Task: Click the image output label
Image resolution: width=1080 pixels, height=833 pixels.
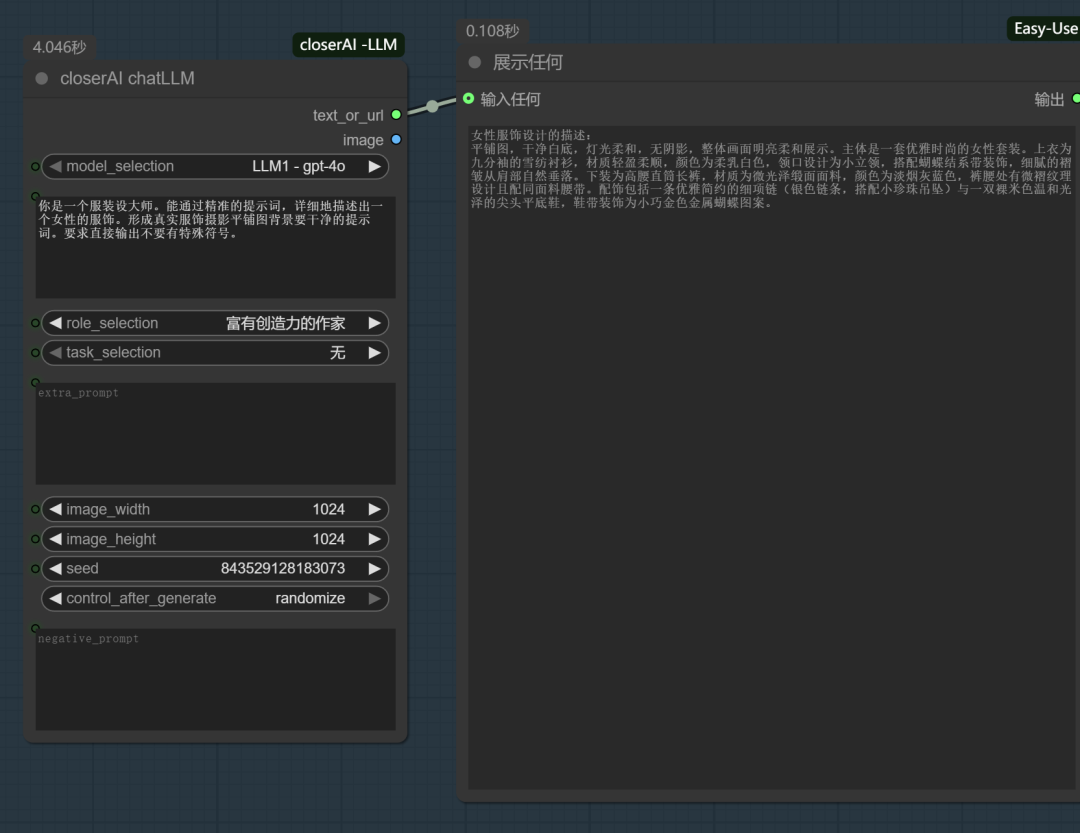Action: (x=363, y=140)
